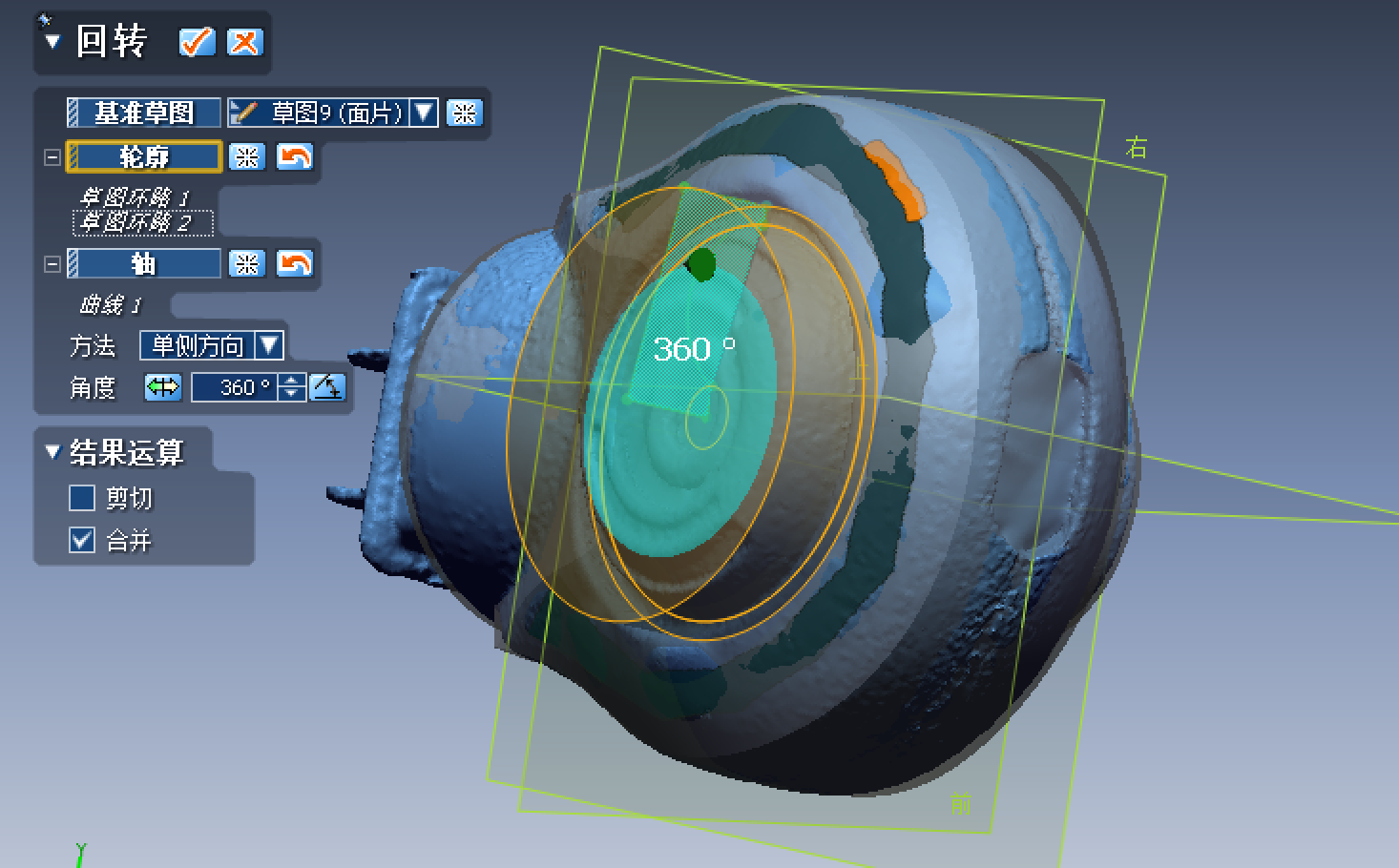Enable the 剪切 checkbox
This screenshot has height=868, width=1399.
82,498
